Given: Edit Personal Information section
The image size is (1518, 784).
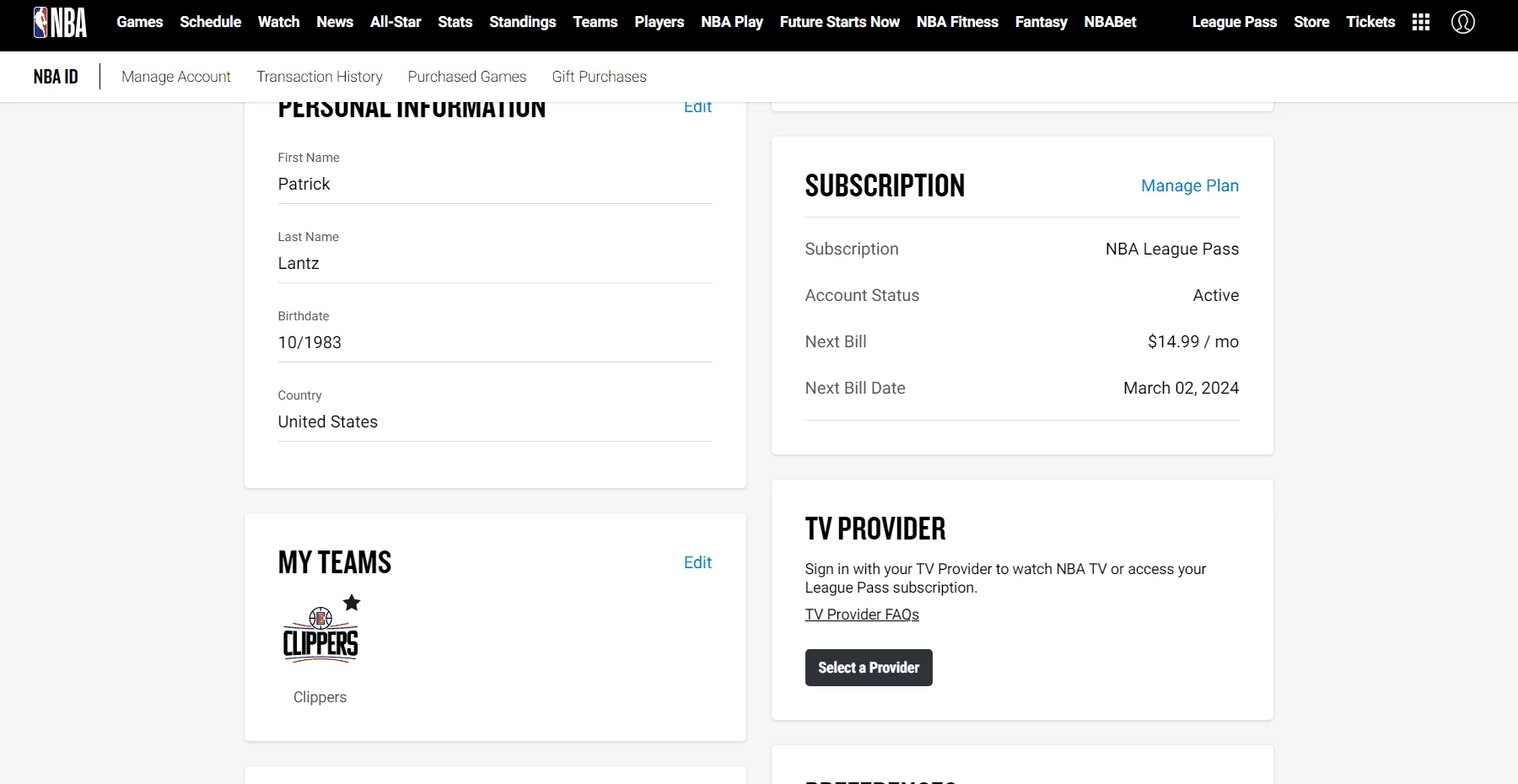Looking at the screenshot, I should (x=697, y=108).
